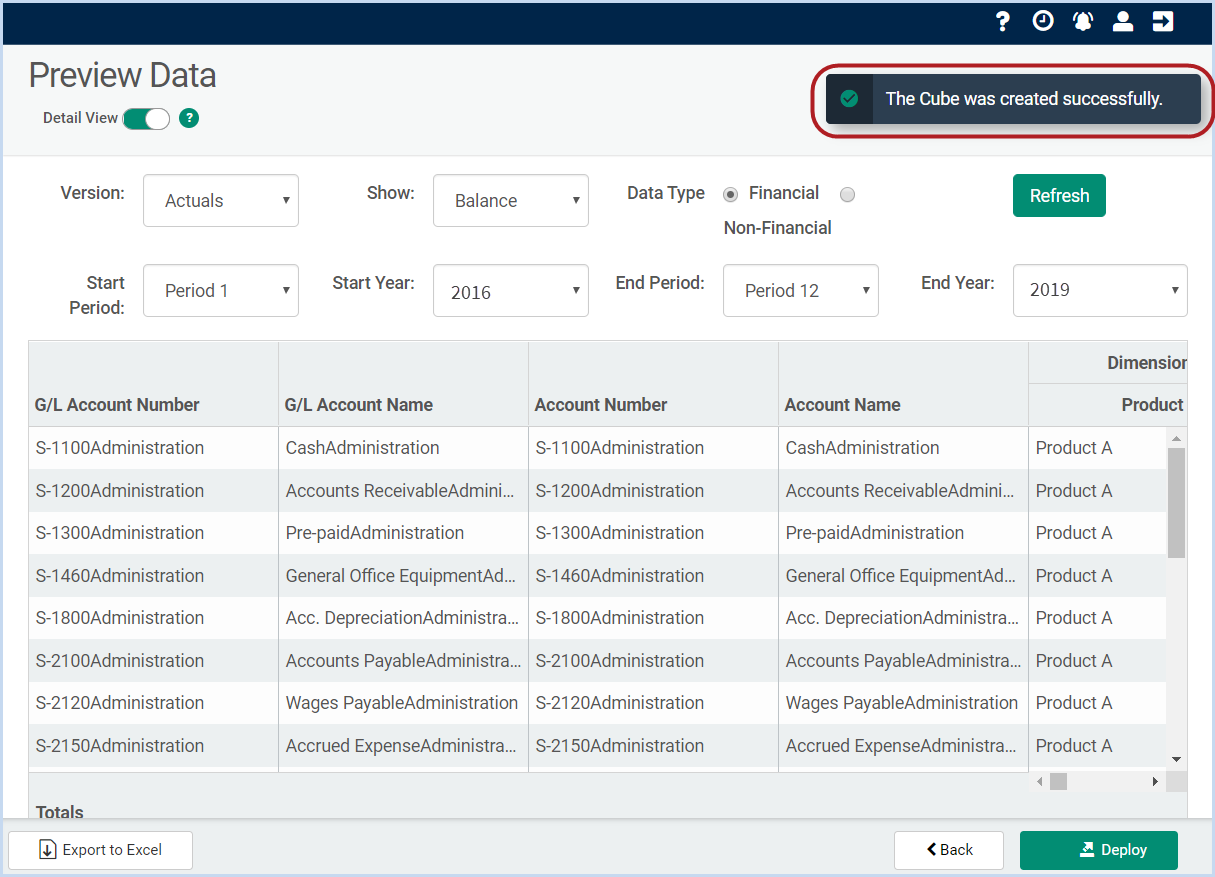Click the sign out icon

[1163, 21]
